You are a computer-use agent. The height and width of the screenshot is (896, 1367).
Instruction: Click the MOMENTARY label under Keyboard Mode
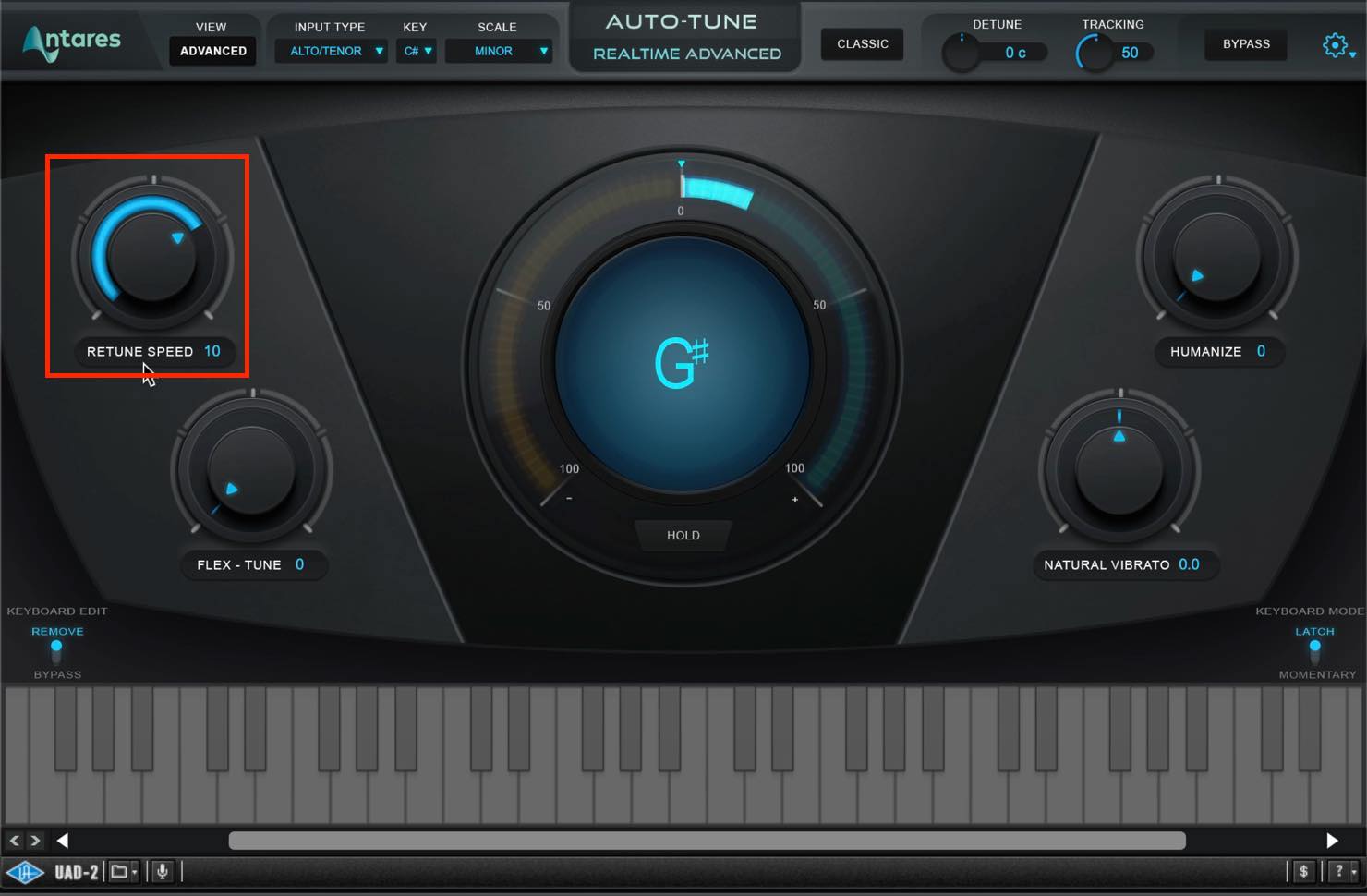[1317, 674]
